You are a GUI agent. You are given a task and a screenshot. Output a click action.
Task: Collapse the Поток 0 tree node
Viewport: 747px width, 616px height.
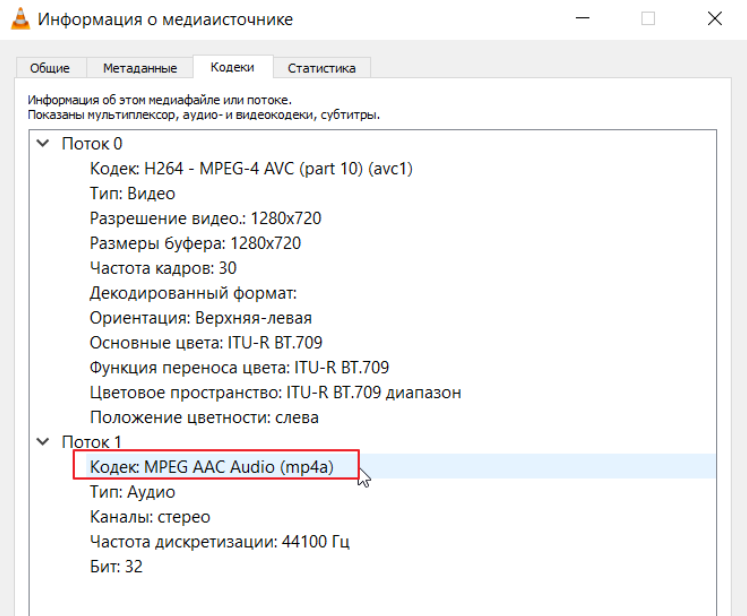click(42, 143)
